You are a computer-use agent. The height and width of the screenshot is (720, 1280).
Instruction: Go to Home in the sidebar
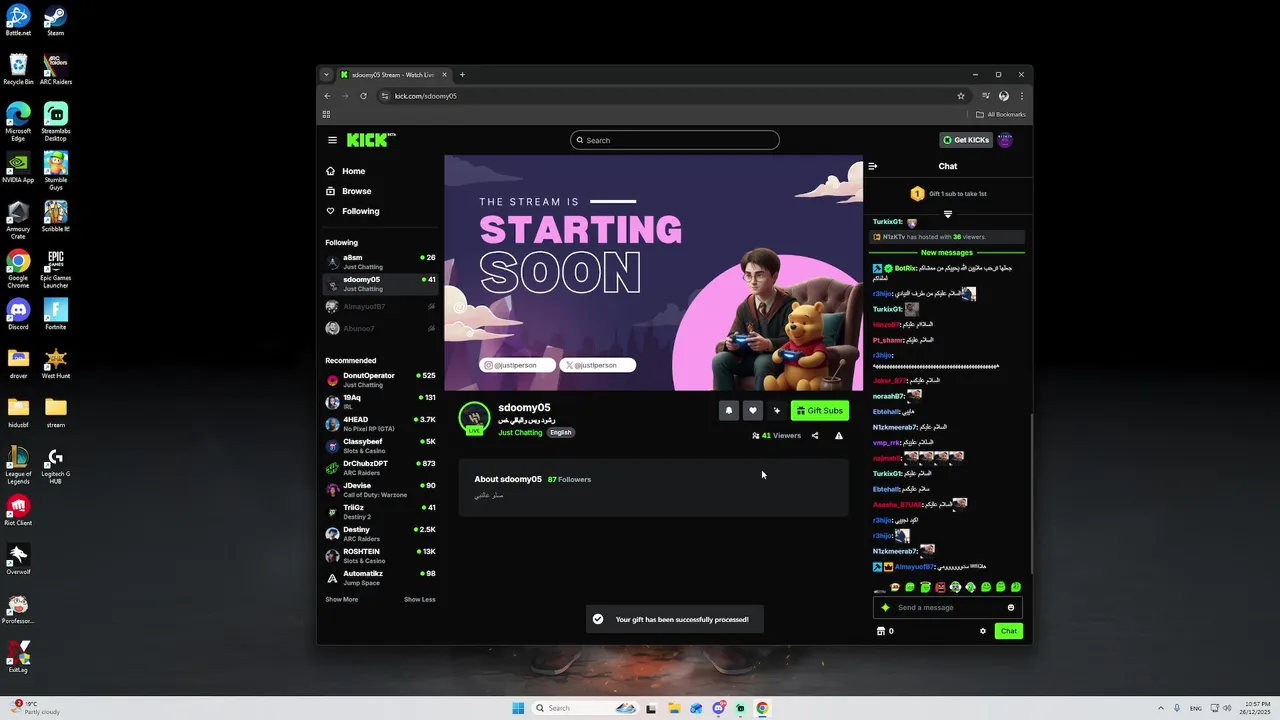(345, 171)
